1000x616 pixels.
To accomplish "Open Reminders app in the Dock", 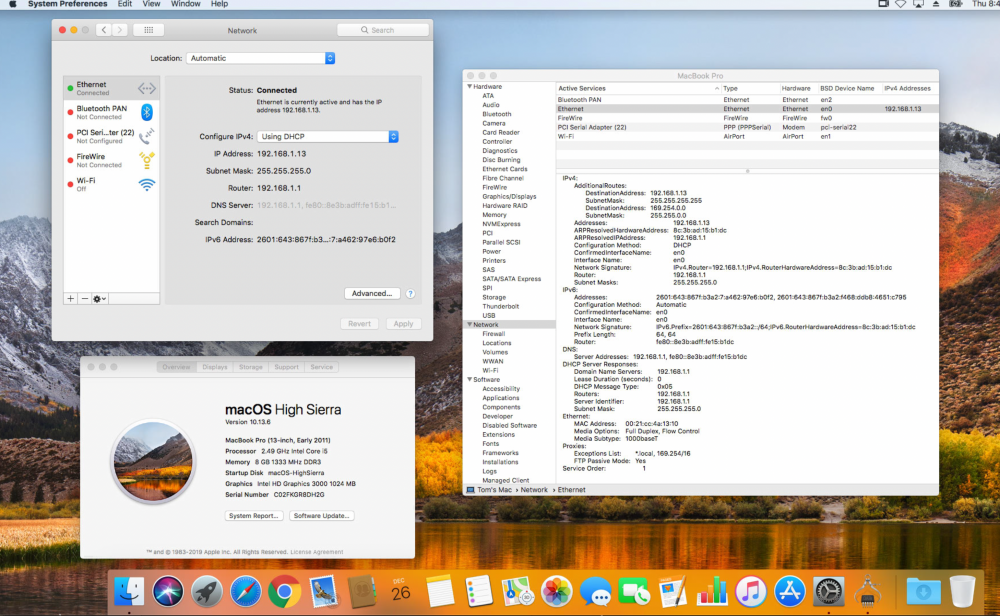I will (x=478, y=591).
